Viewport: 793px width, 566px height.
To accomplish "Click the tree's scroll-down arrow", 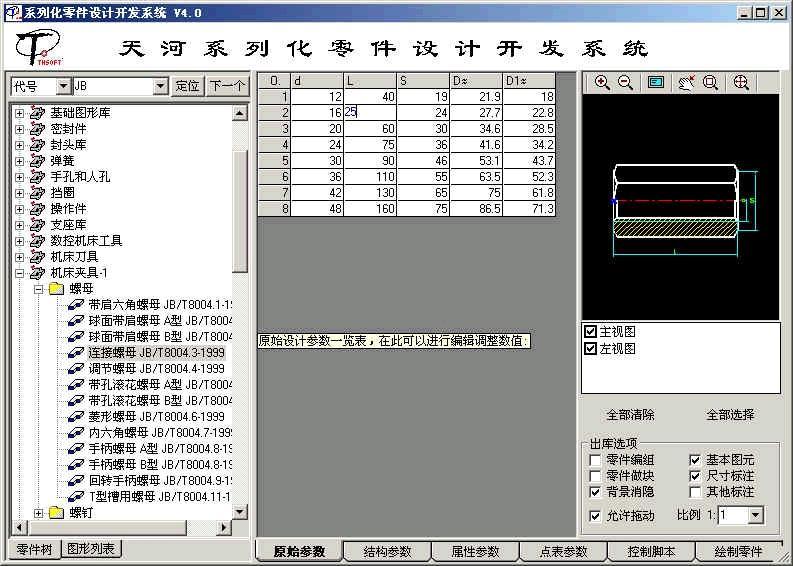I will [x=240, y=512].
